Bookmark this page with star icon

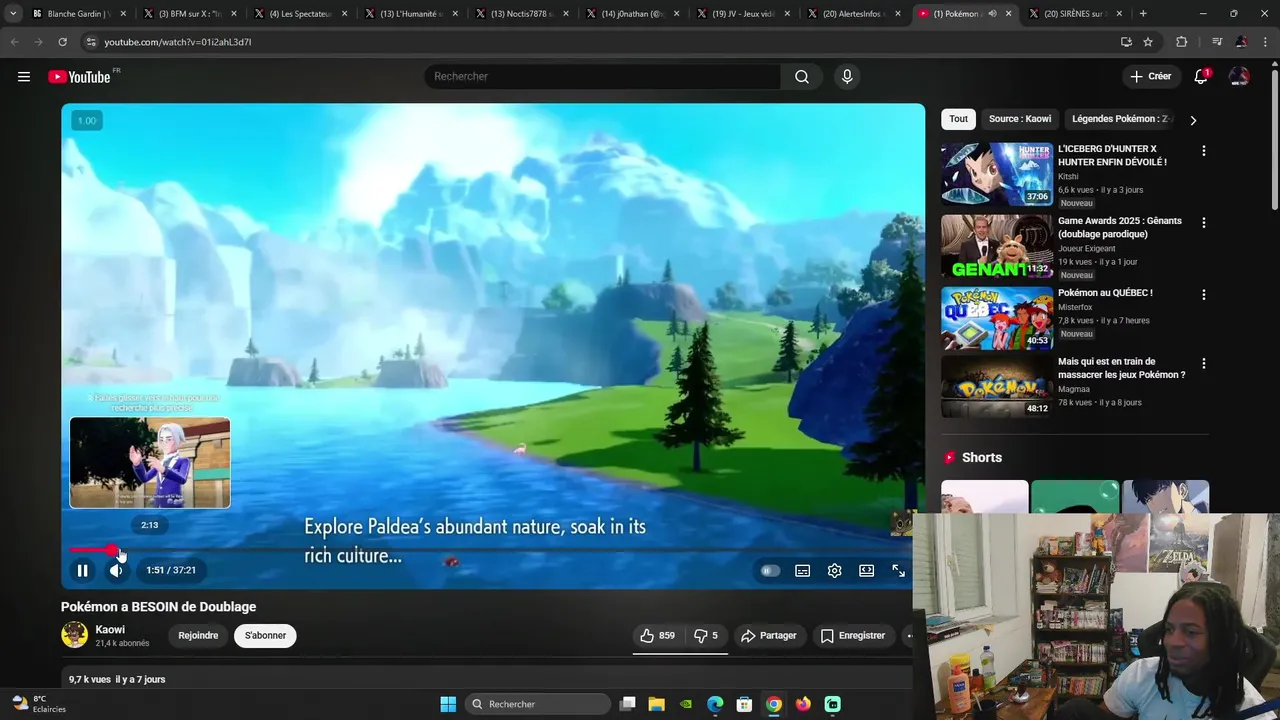(x=1148, y=42)
